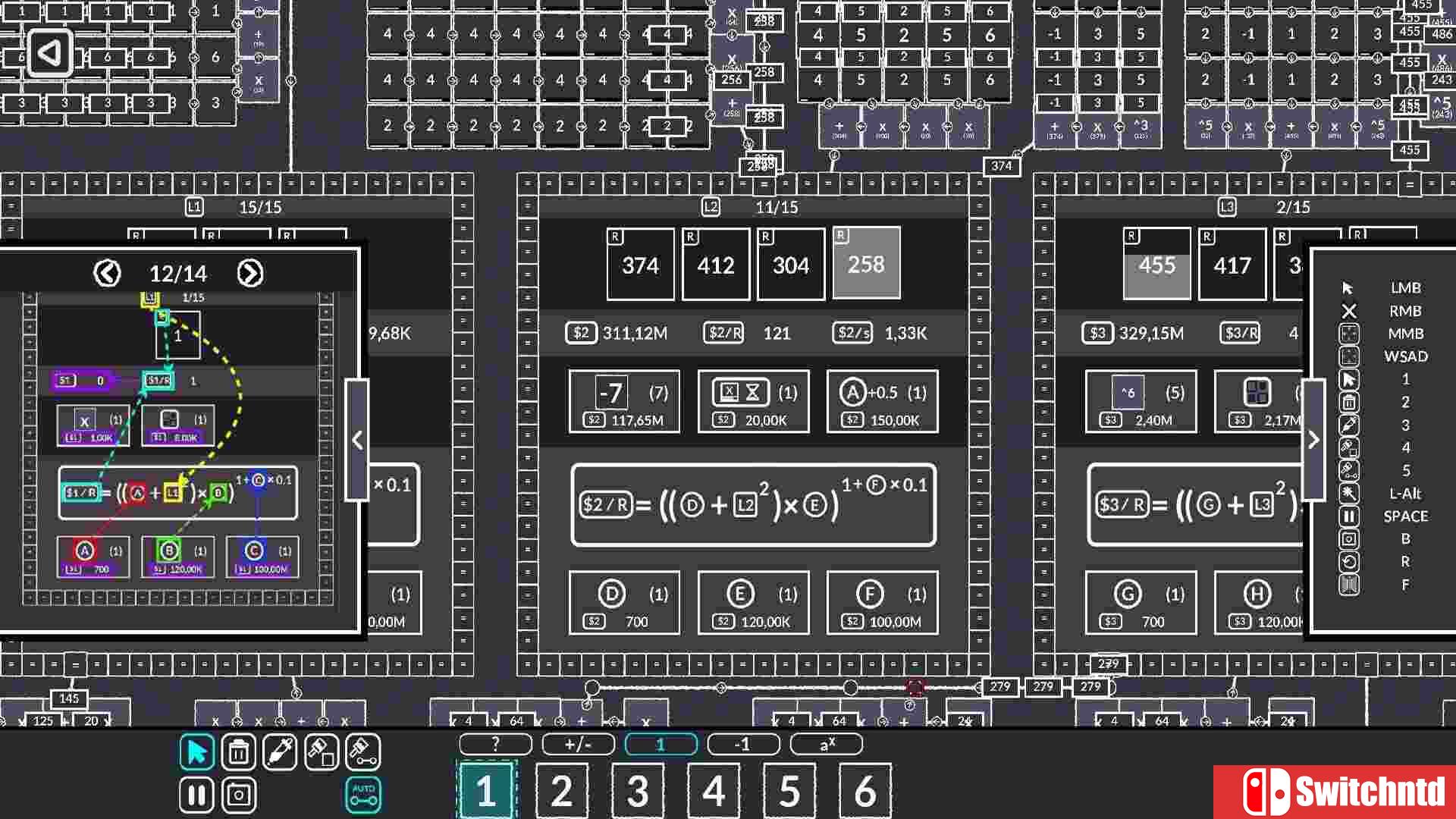The width and height of the screenshot is (1456, 819).
Task: Go to previous tutorial page arrow
Action: click(x=107, y=273)
